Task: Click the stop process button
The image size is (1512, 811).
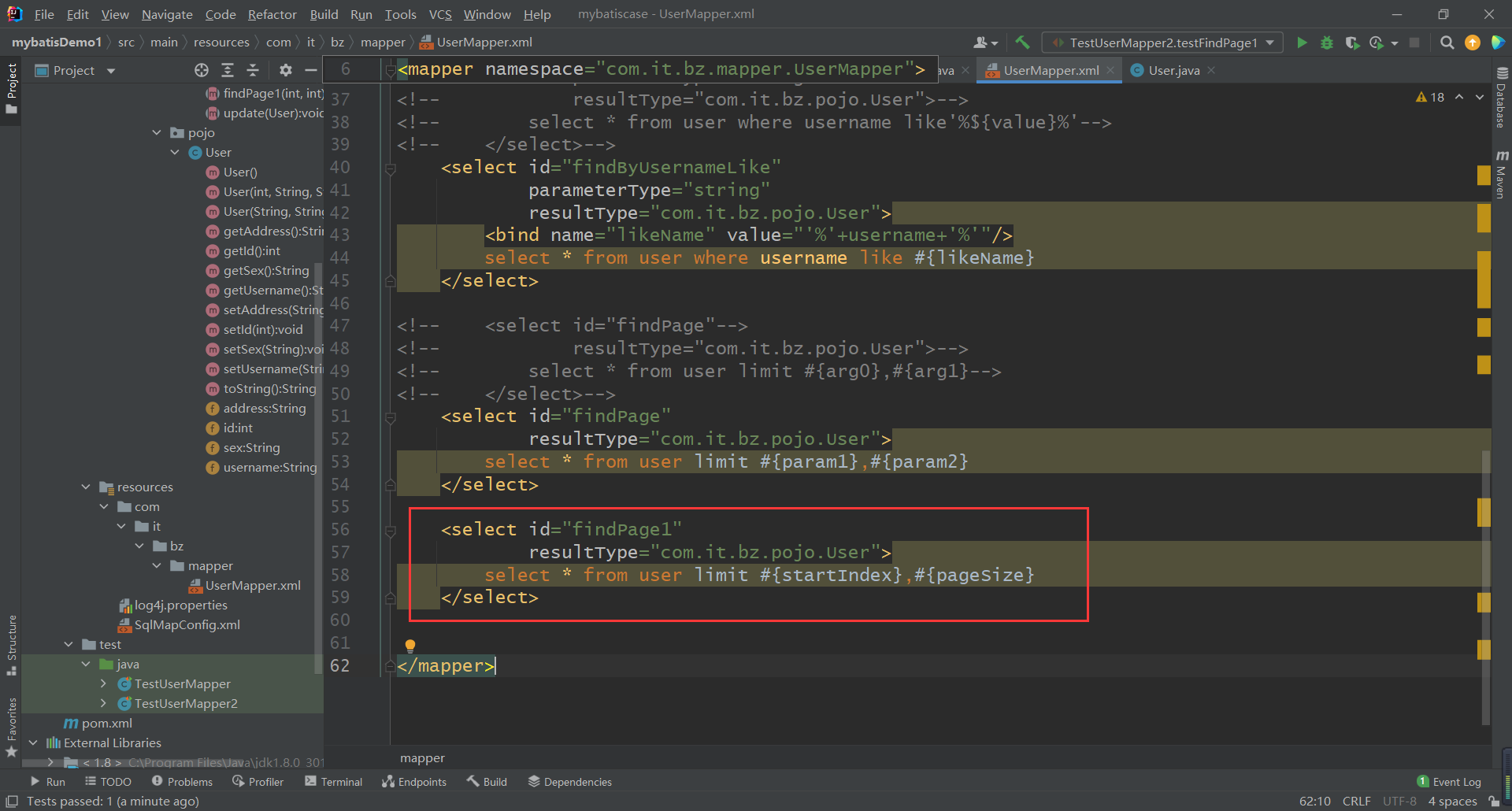Action: click(x=1414, y=43)
